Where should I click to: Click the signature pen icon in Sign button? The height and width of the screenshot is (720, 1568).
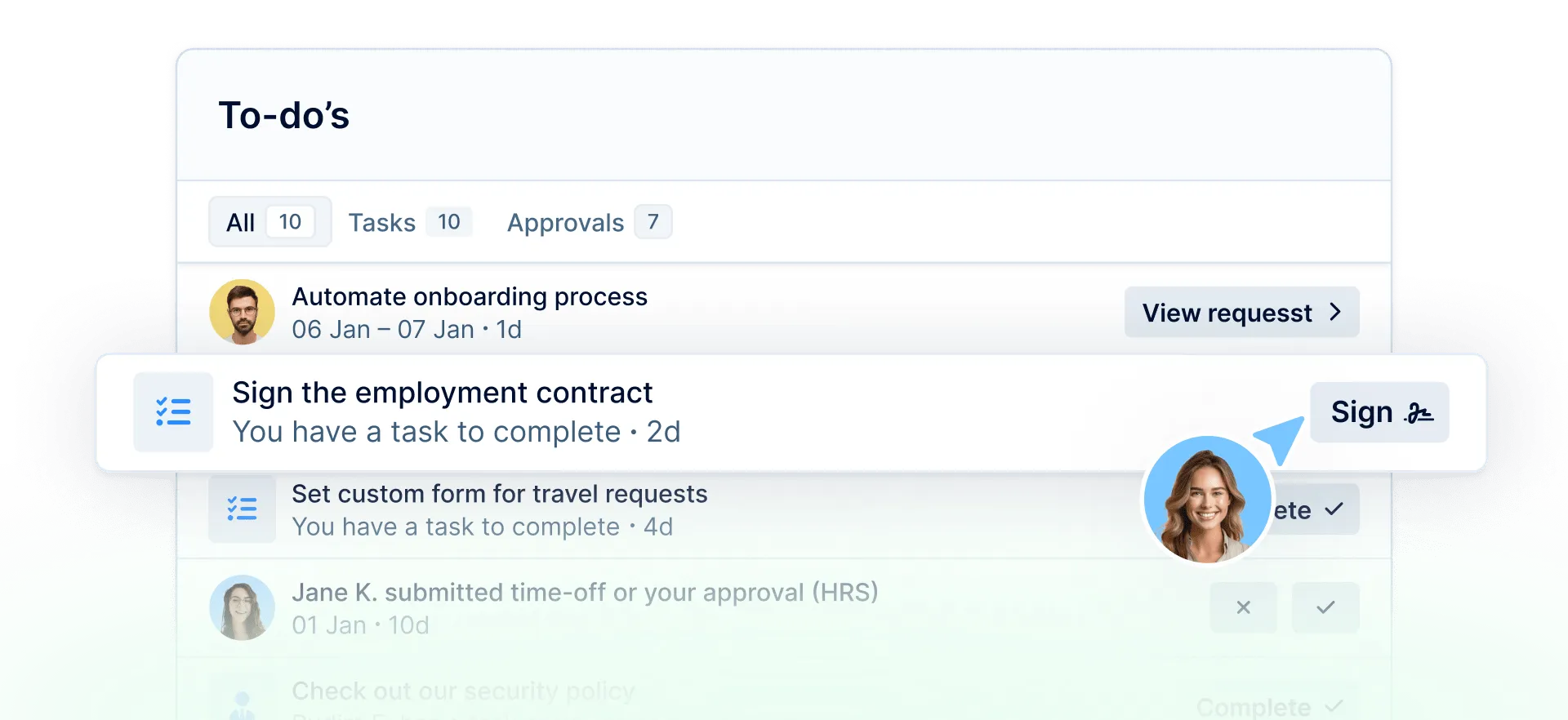point(1419,413)
